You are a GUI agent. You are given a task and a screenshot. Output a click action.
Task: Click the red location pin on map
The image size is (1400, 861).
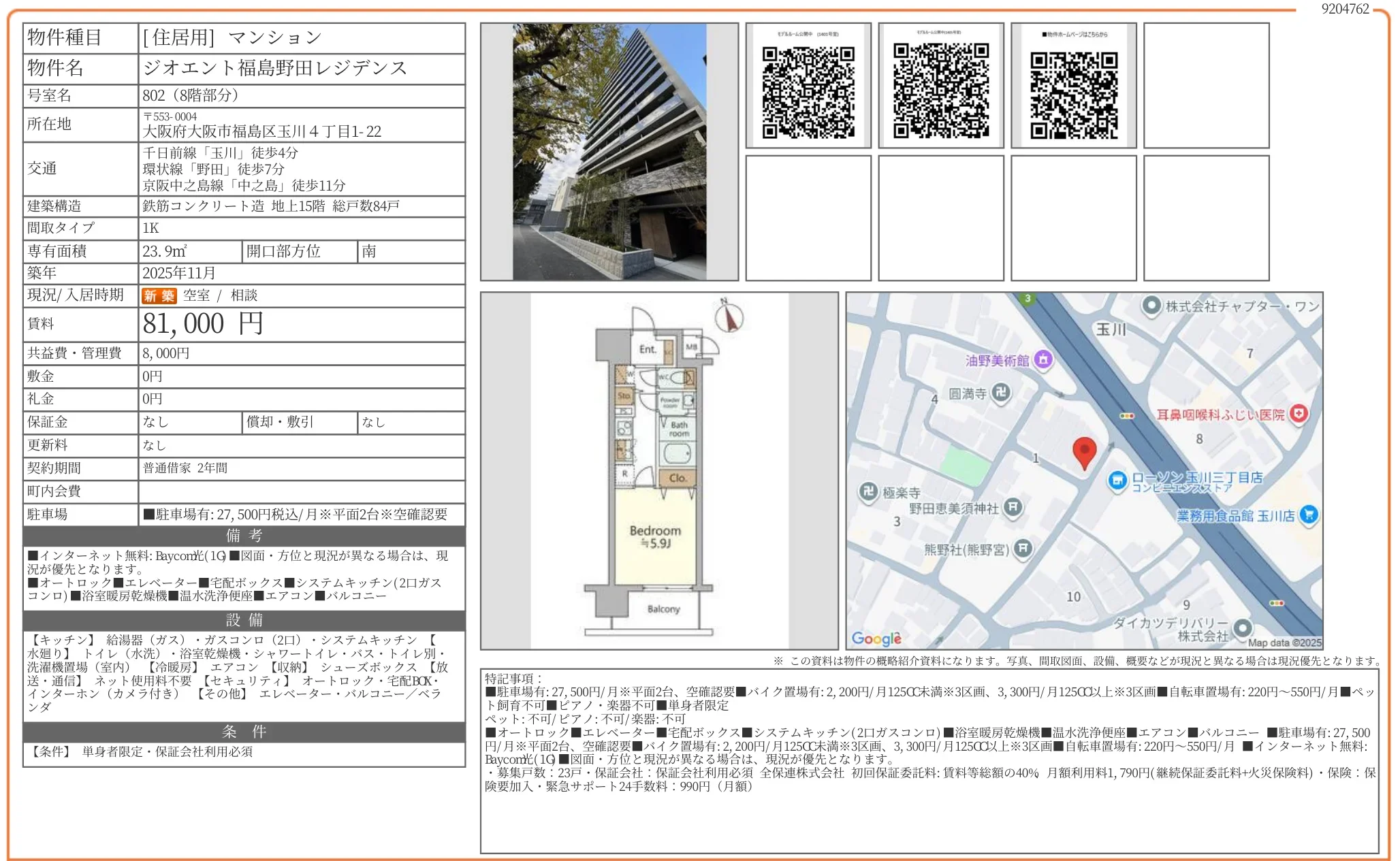point(1084,452)
